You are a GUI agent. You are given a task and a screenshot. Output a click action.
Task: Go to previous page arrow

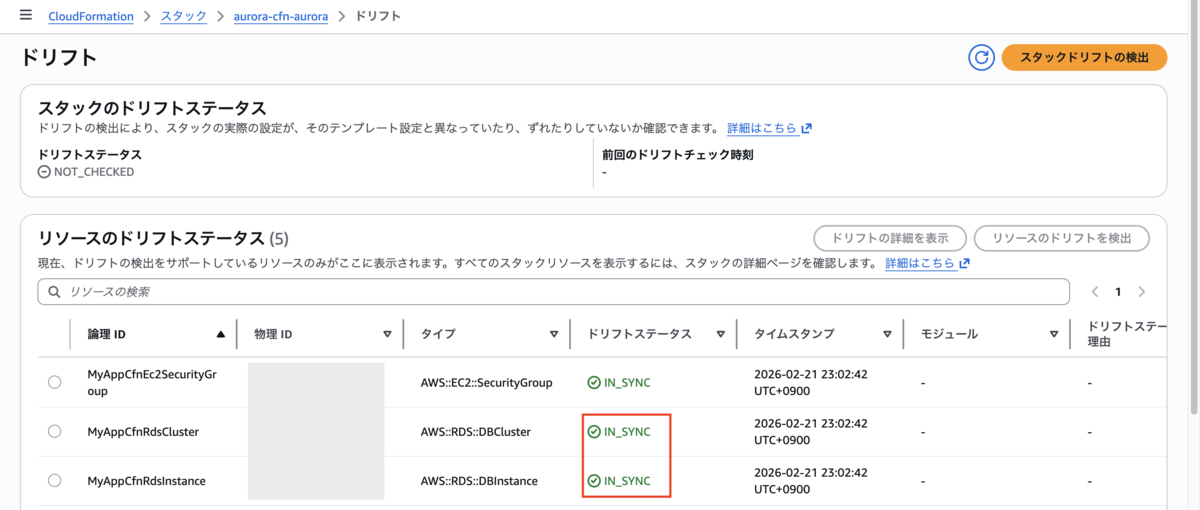(x=1095, y=292)
